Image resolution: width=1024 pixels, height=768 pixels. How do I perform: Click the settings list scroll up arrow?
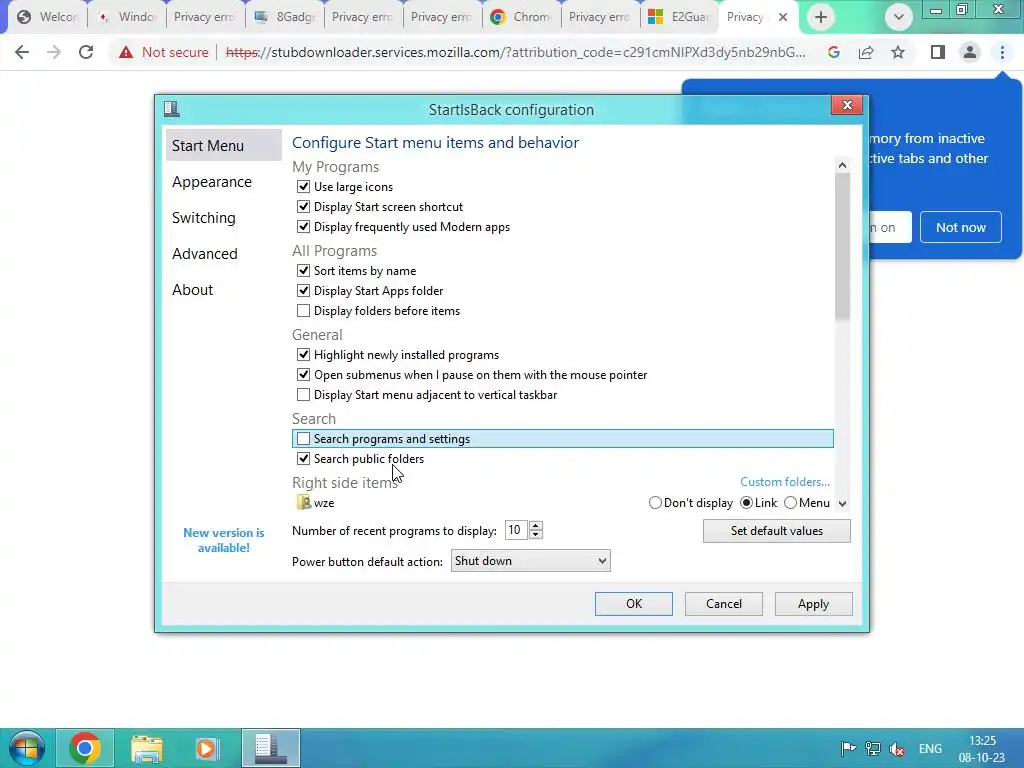pyautogui.click(x=842, y=165)
